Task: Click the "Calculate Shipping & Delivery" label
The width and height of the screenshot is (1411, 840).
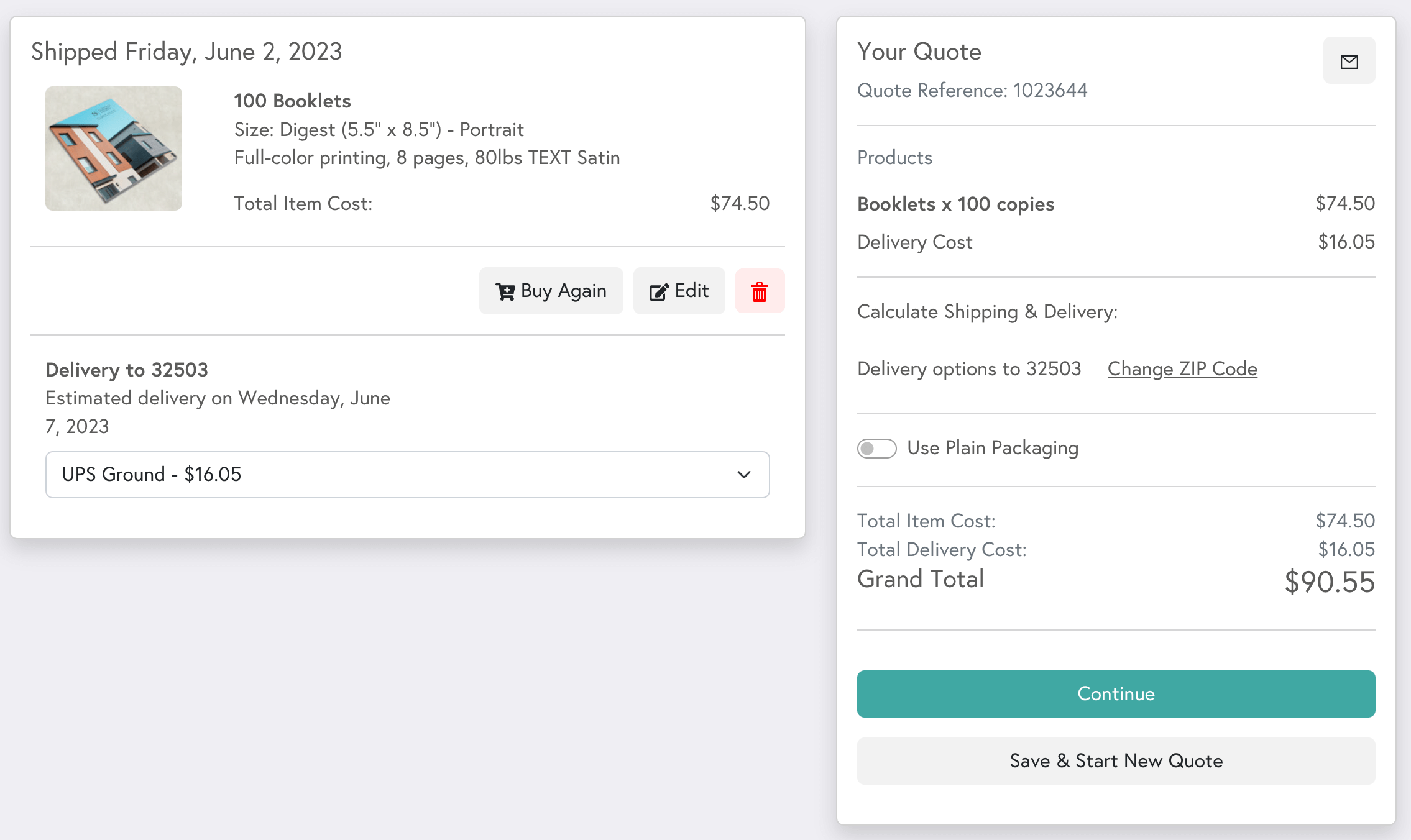Action: pos(987,312)
